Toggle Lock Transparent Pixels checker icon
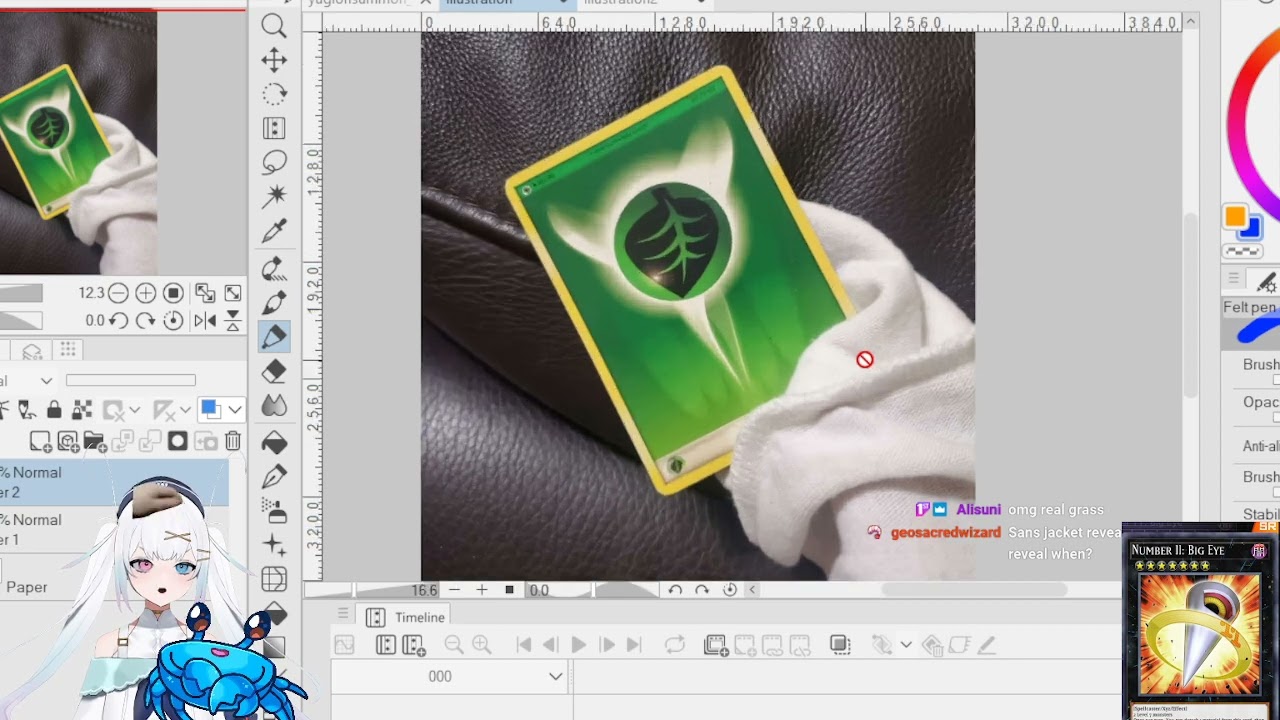 click(82, 409)
